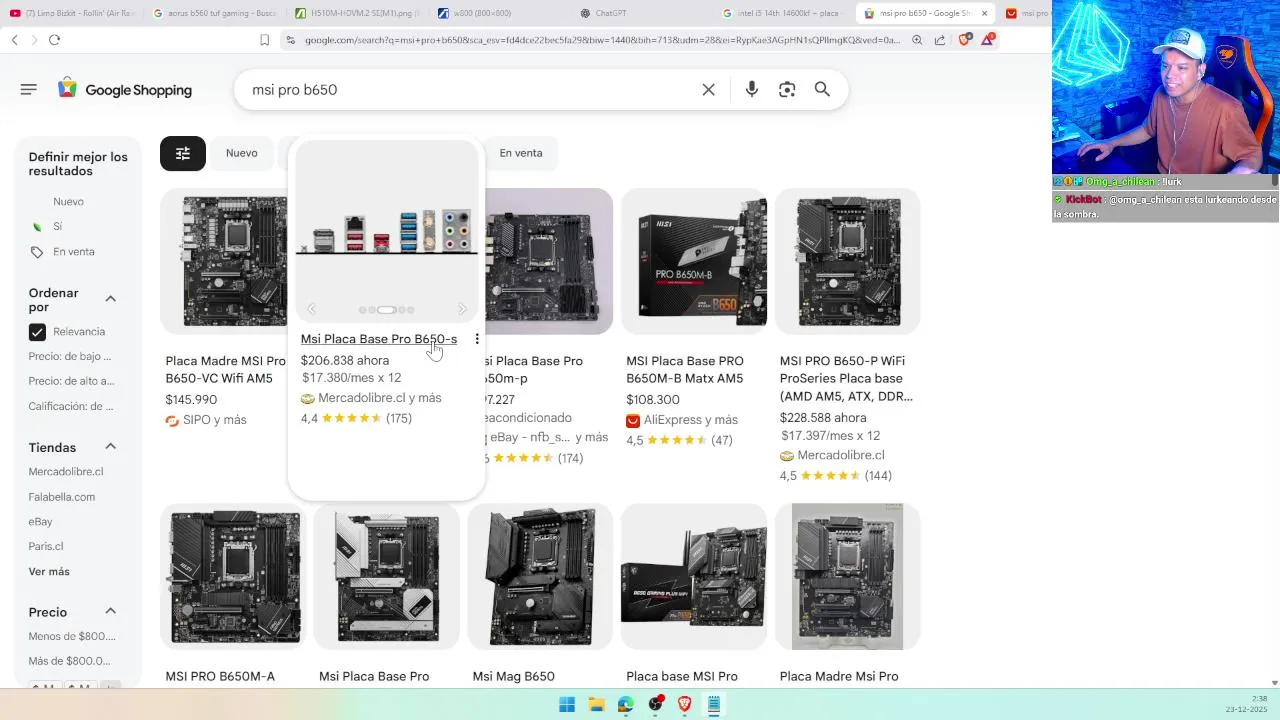Open Brave browser from taskbar

[x=684, y=705]
